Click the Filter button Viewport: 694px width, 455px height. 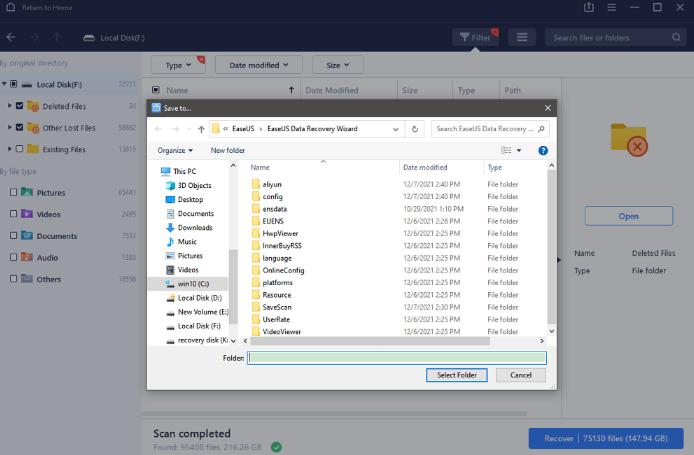pyautogui.click(x=475, y=38)
